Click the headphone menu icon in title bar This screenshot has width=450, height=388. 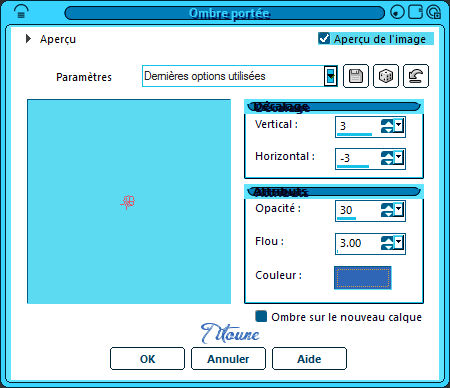click(x=21, y=12)
